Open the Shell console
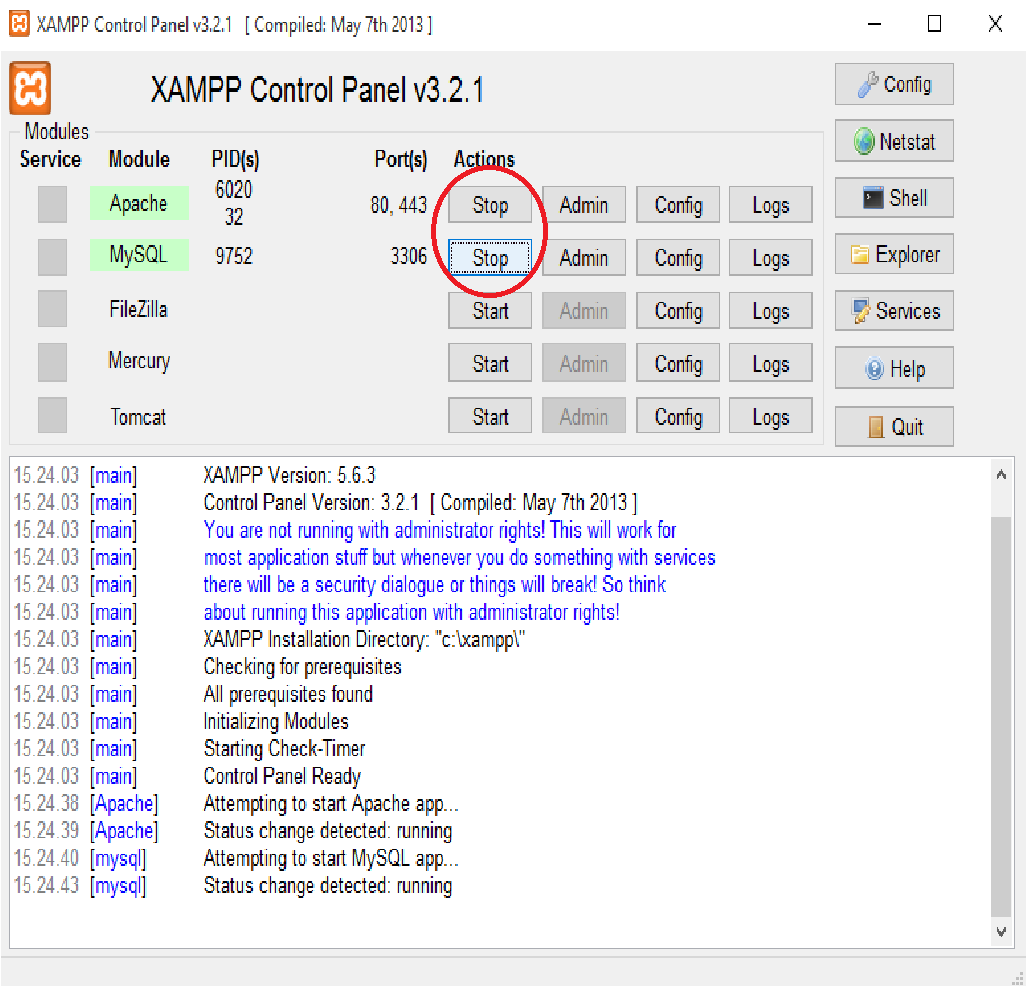 pyautogui.click(x=893, y=197)
